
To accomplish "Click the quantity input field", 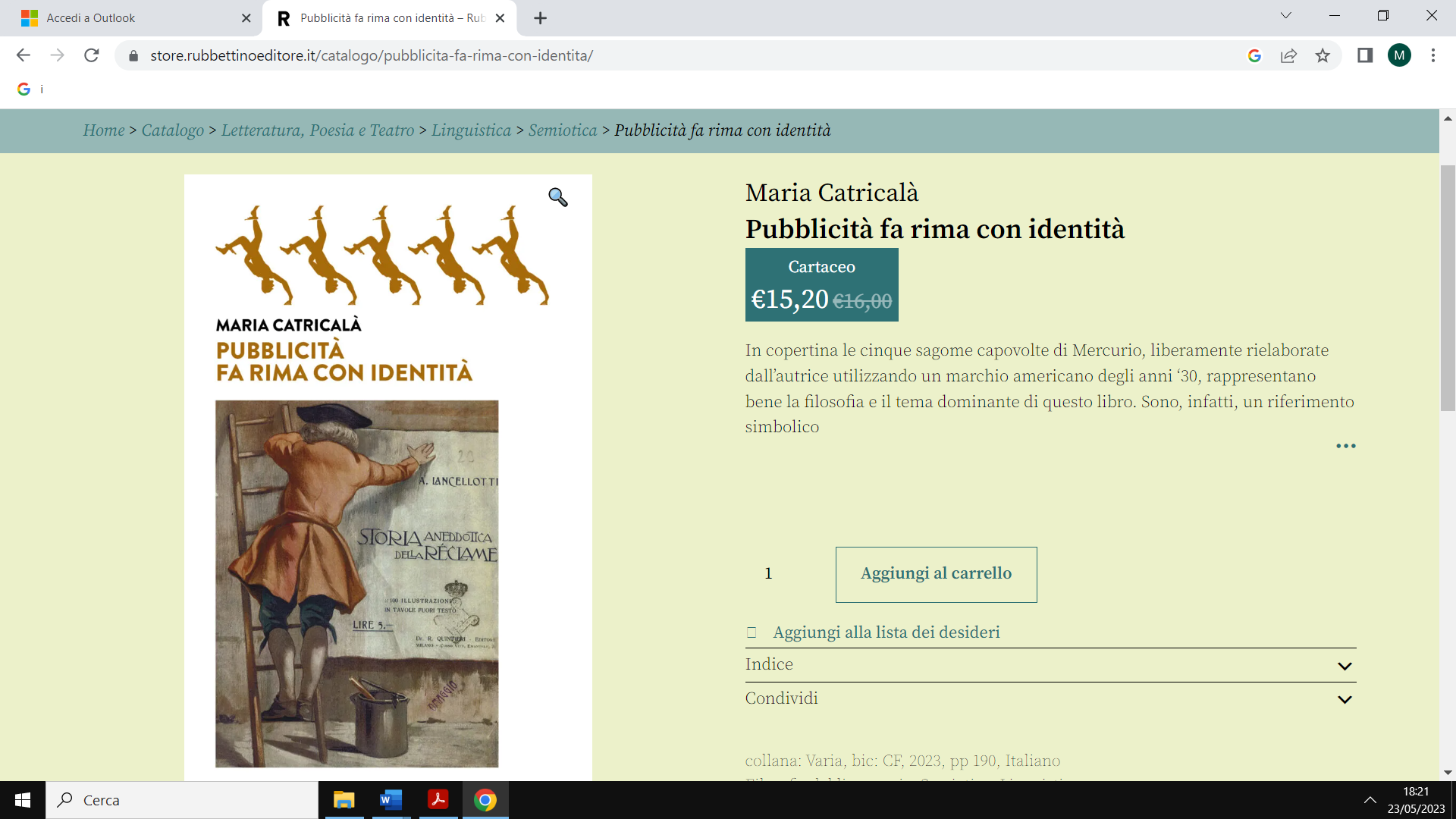I will point(785,574).
